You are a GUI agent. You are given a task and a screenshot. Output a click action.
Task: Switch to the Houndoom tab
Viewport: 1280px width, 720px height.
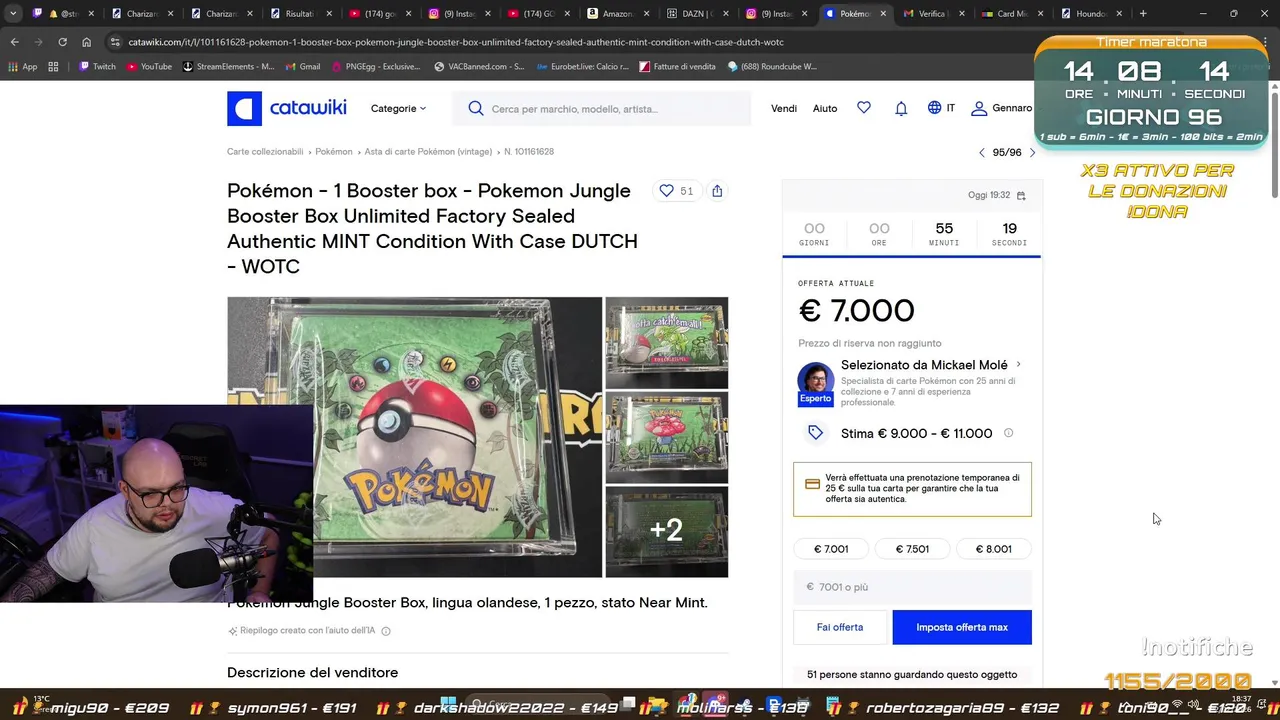(x=1091, y=14)
